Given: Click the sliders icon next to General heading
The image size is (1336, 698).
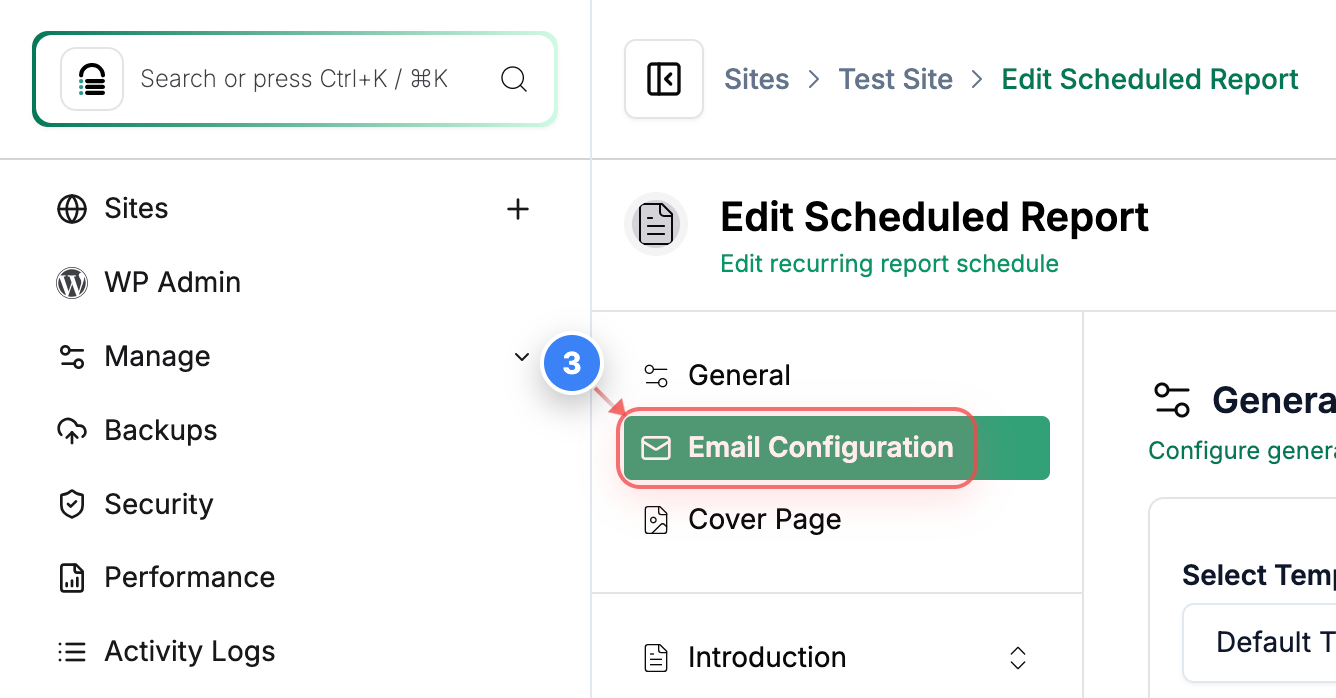Looking at the screenshot, I should (1172, 399).
